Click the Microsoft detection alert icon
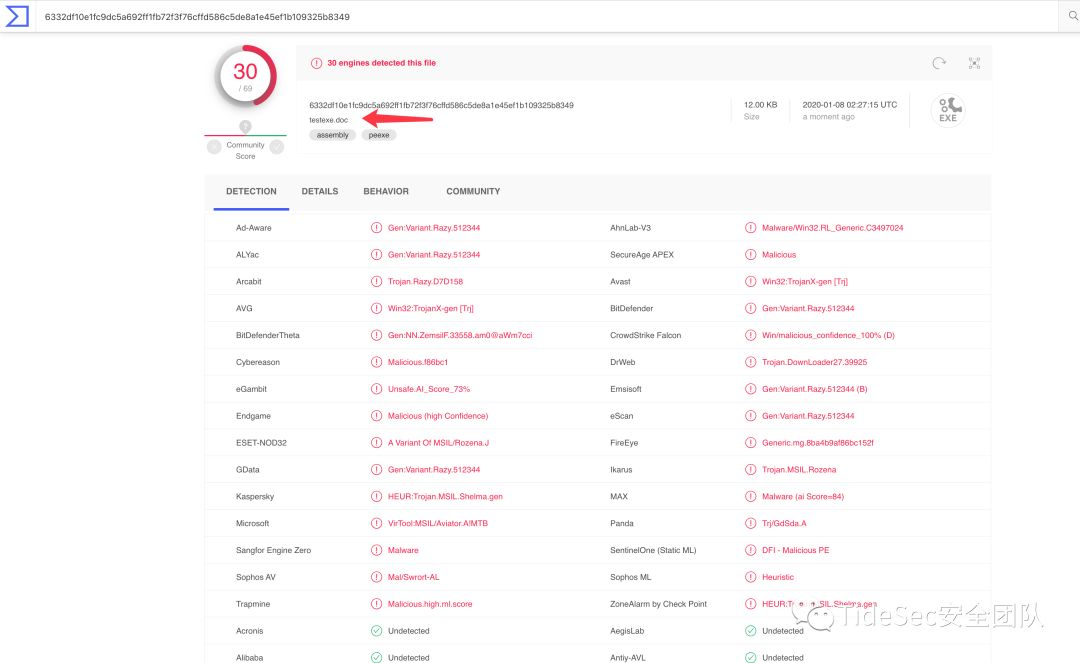Image resolution: width=1080 pixels, height=663 pixels. pyautogui.click(x=376, y=523)
